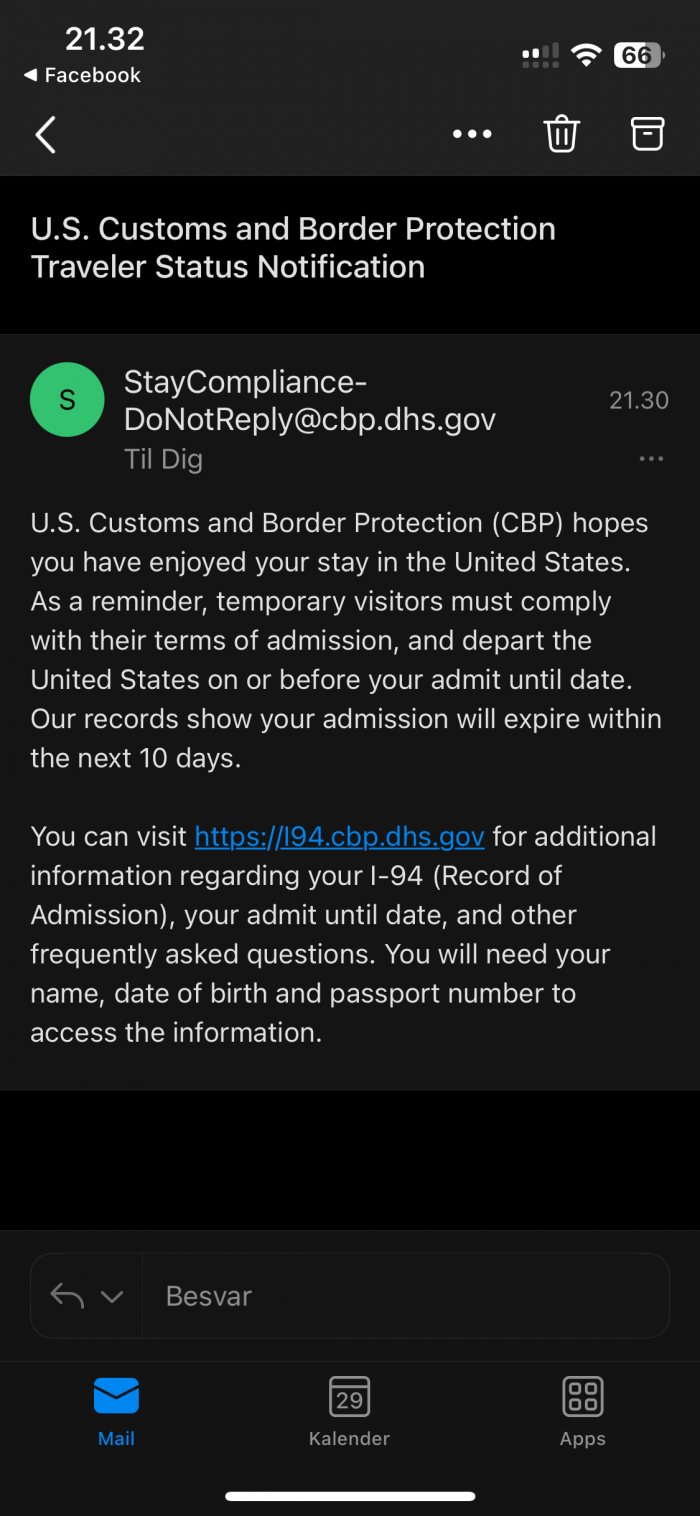Tap the back arrow to return to inbox
Viewport: 700px width, 1516px height.
click(46, 134)
